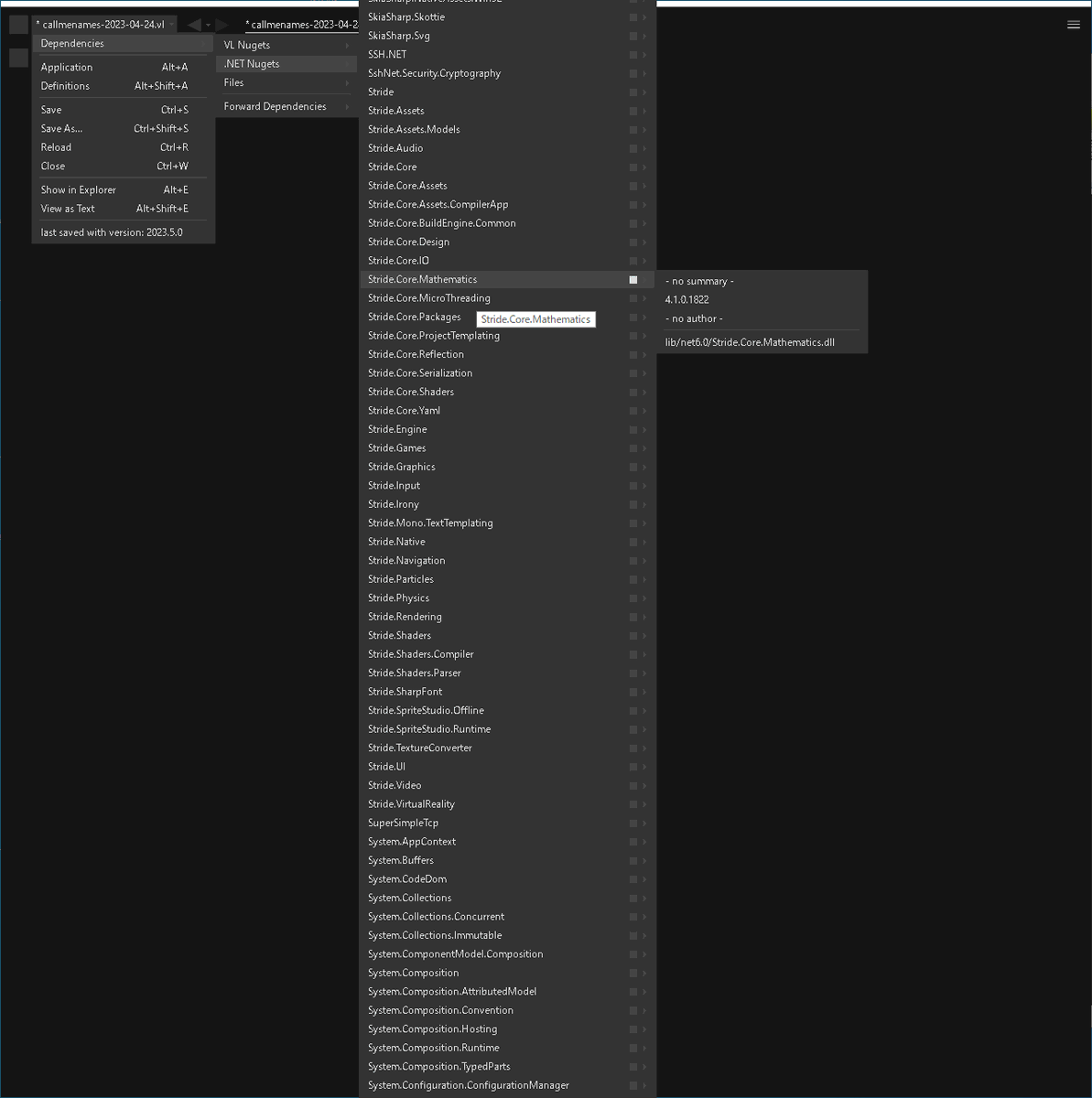Image resolution: width=1092 pixels, height=1098 pixels.
Task: Tick the SkiaSharp.Svg checkbox
Action: [632, 37]
